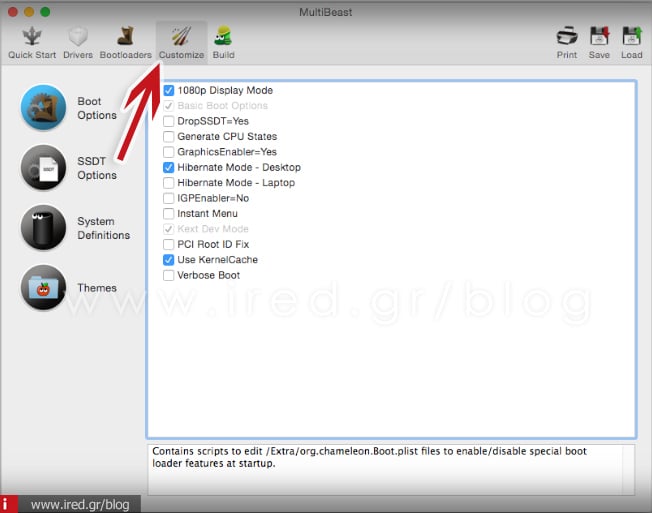This screenshot has height=513, width=652.
Task: Enable GraphicsEnabler=Yes checkbox
Action: pyautogui.click(x=168, y=152)
